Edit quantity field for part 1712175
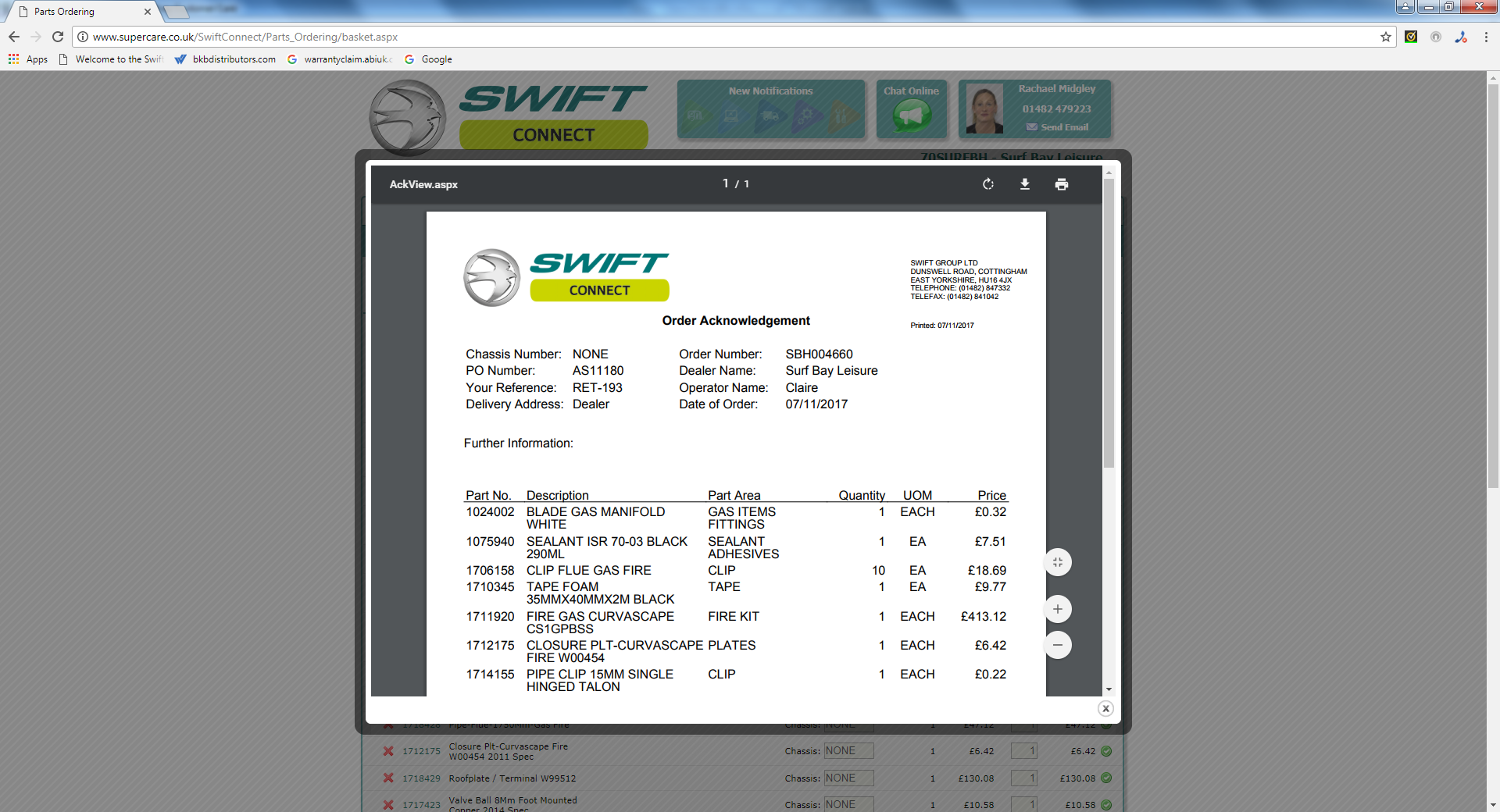Screen dimensions: 1500x812 pos(1024,751)
